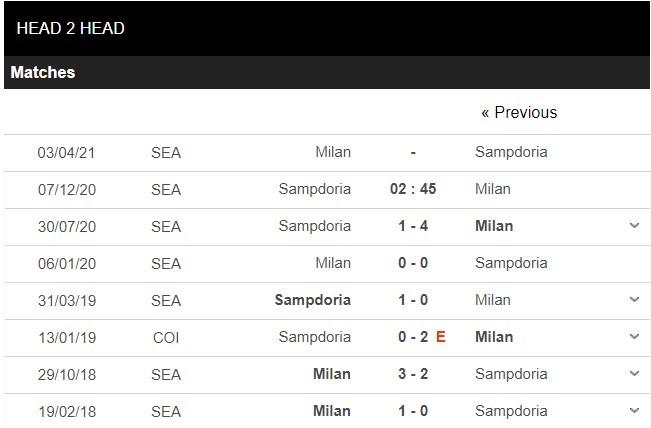Screen dimensions: 651x428
Task: Open the 3 - 2 score on 29/10/18
Action: click(x=413, y=374)
